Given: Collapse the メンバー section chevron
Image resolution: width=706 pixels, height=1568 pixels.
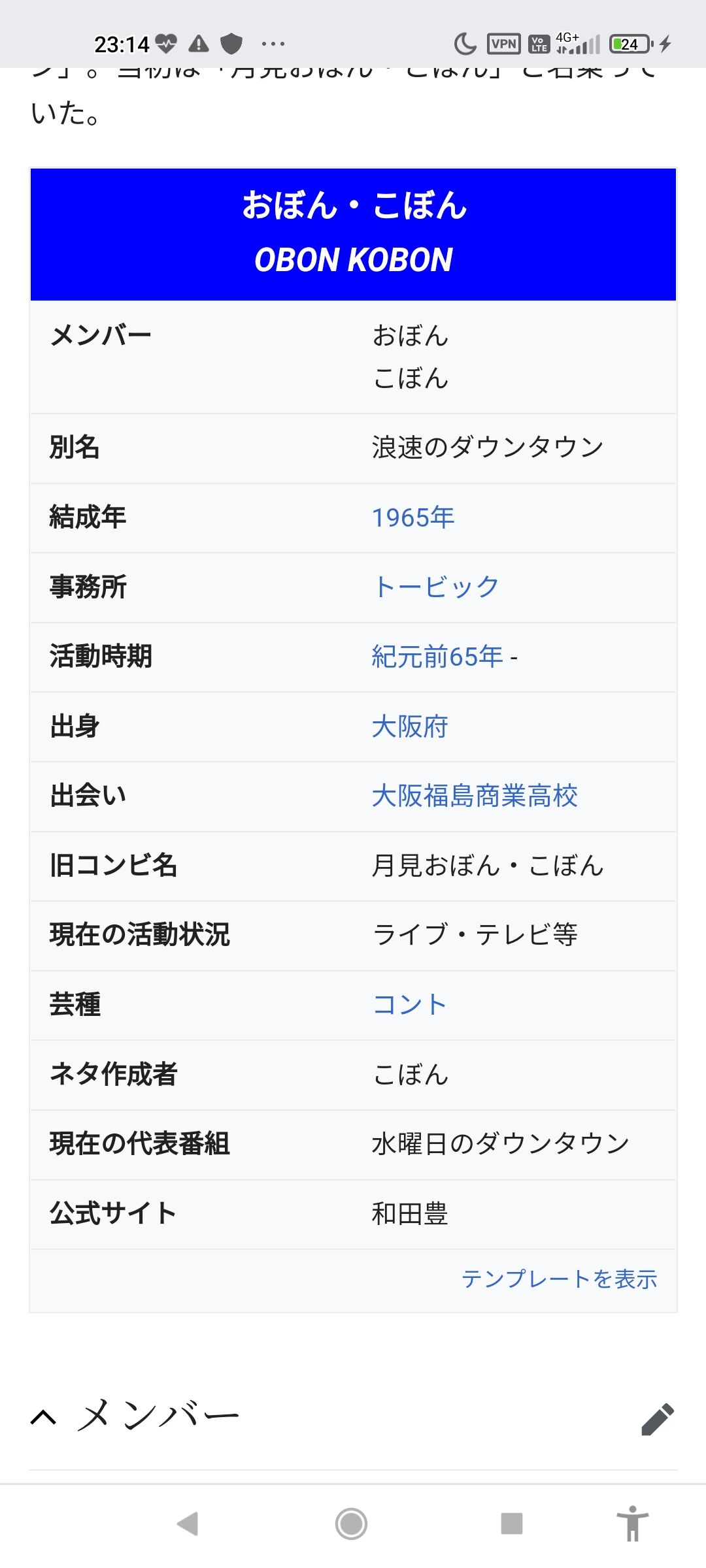Looking at the screenshot, I should [x=44, y=1418].
